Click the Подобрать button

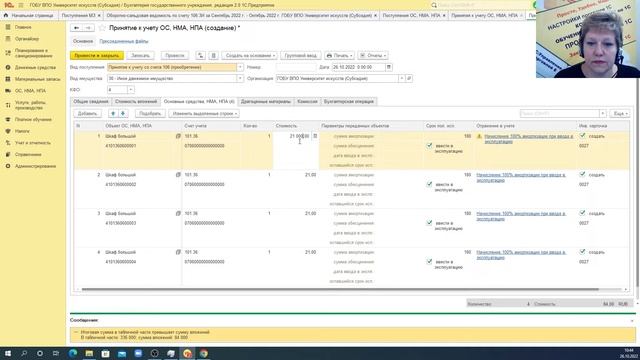point(150,113)
